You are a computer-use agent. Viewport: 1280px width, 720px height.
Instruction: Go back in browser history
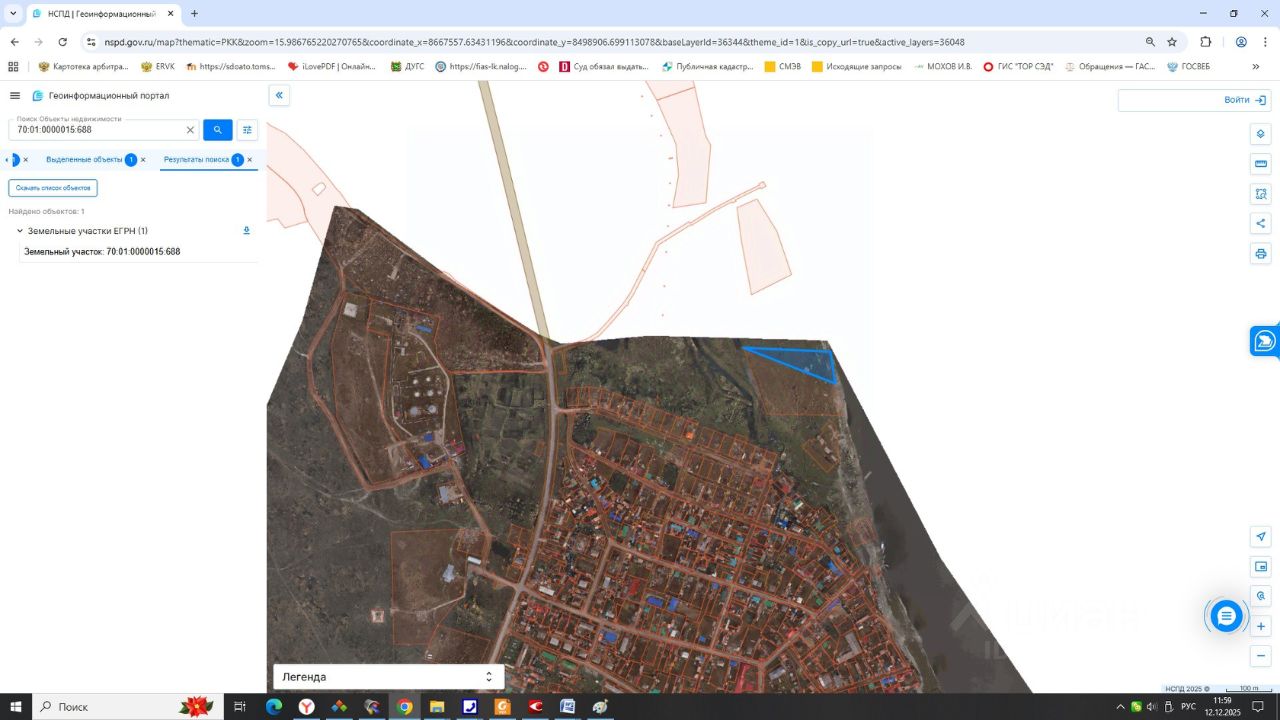(x=15, y=42)
